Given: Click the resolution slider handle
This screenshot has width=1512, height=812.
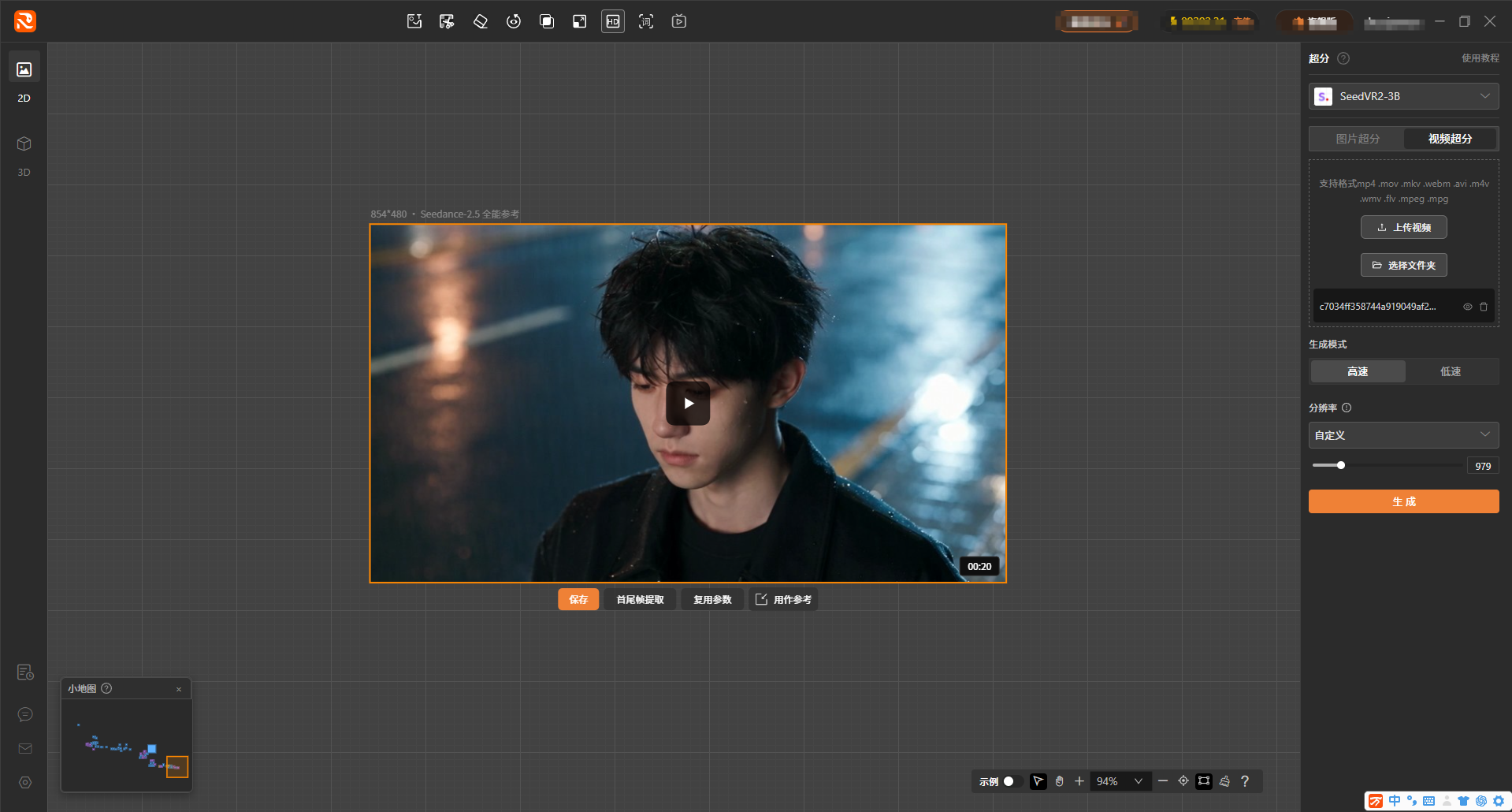Looking at the screenshot, I should (1341, 465).
